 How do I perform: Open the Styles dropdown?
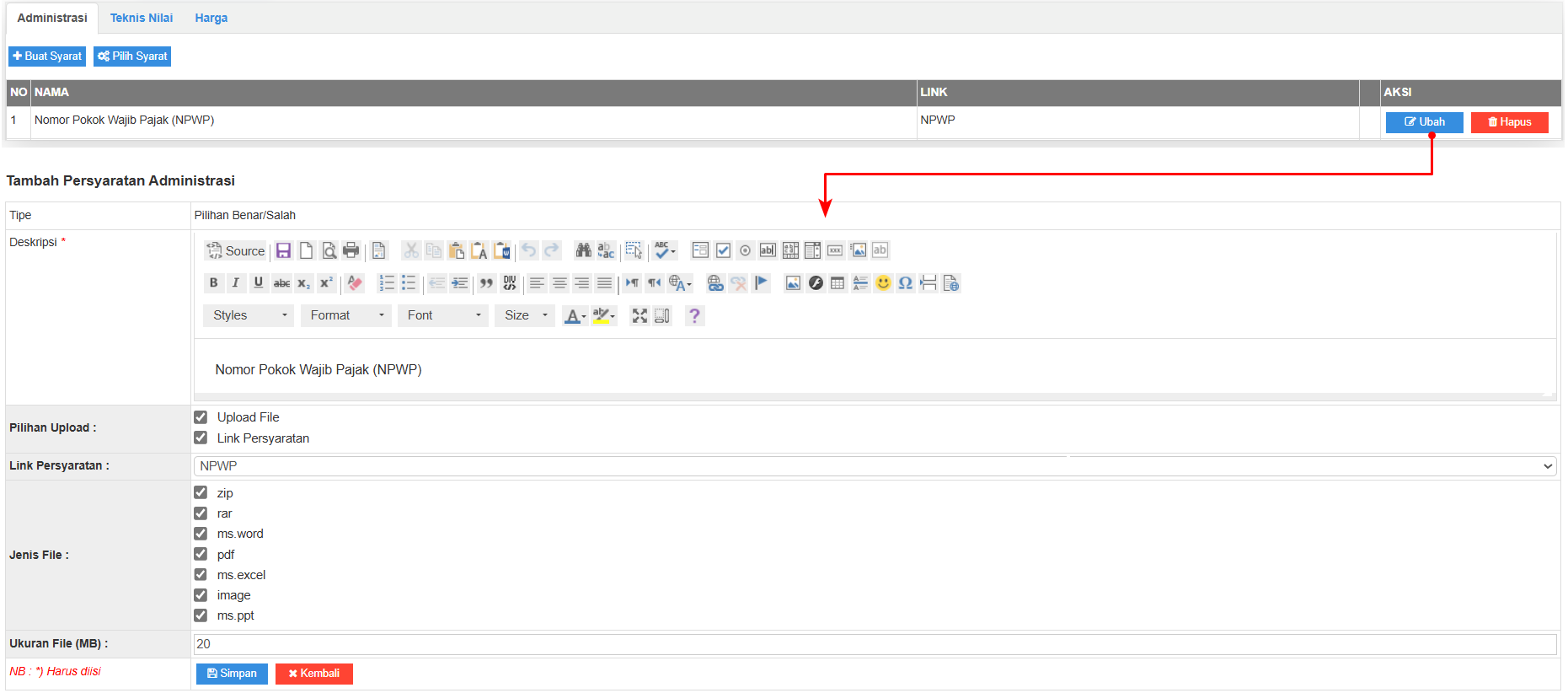point(249,315)
